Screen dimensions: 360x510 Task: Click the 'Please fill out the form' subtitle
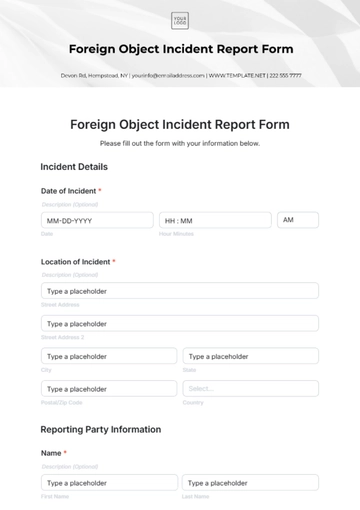(x=180, y=143)
